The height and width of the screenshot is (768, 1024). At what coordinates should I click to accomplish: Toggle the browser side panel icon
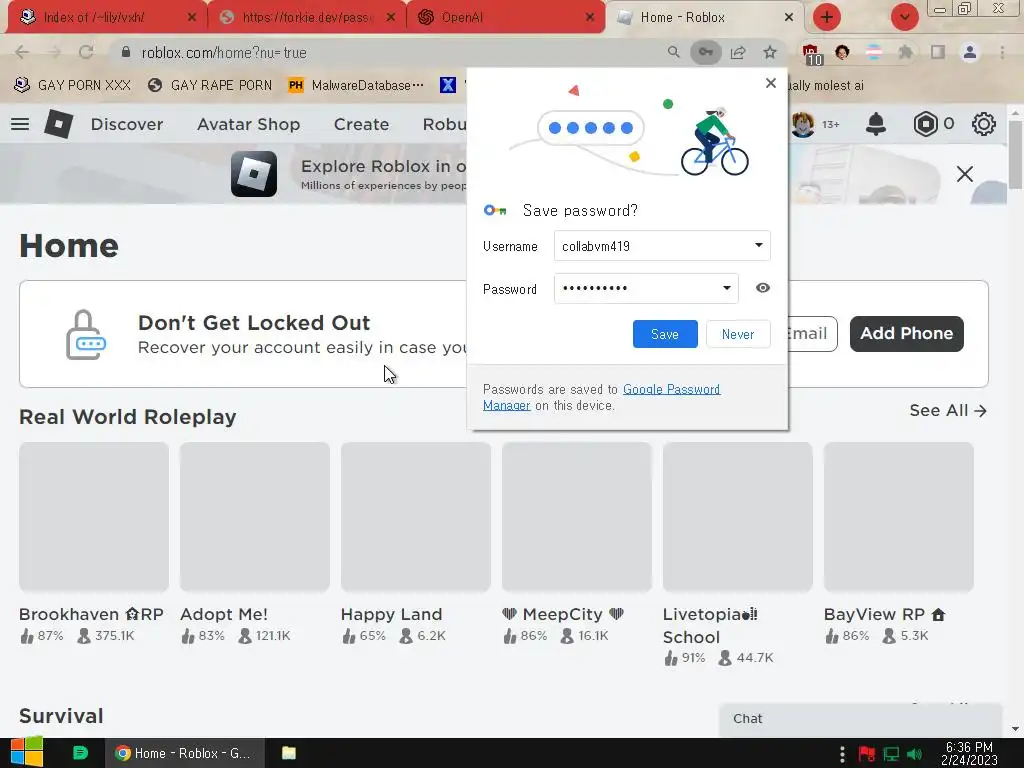938,52
